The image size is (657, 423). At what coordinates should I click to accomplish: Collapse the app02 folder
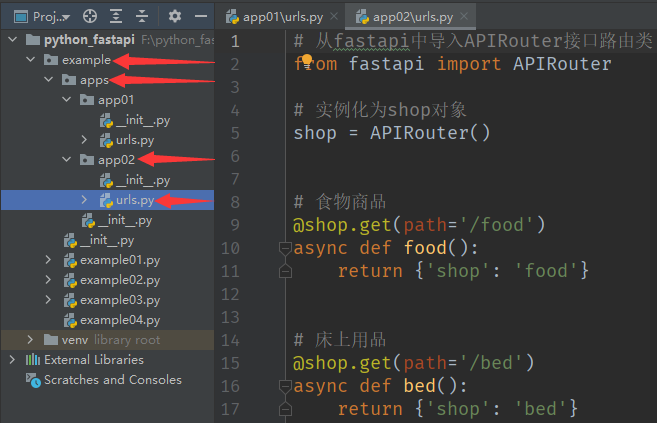click(x=67, y=160)
